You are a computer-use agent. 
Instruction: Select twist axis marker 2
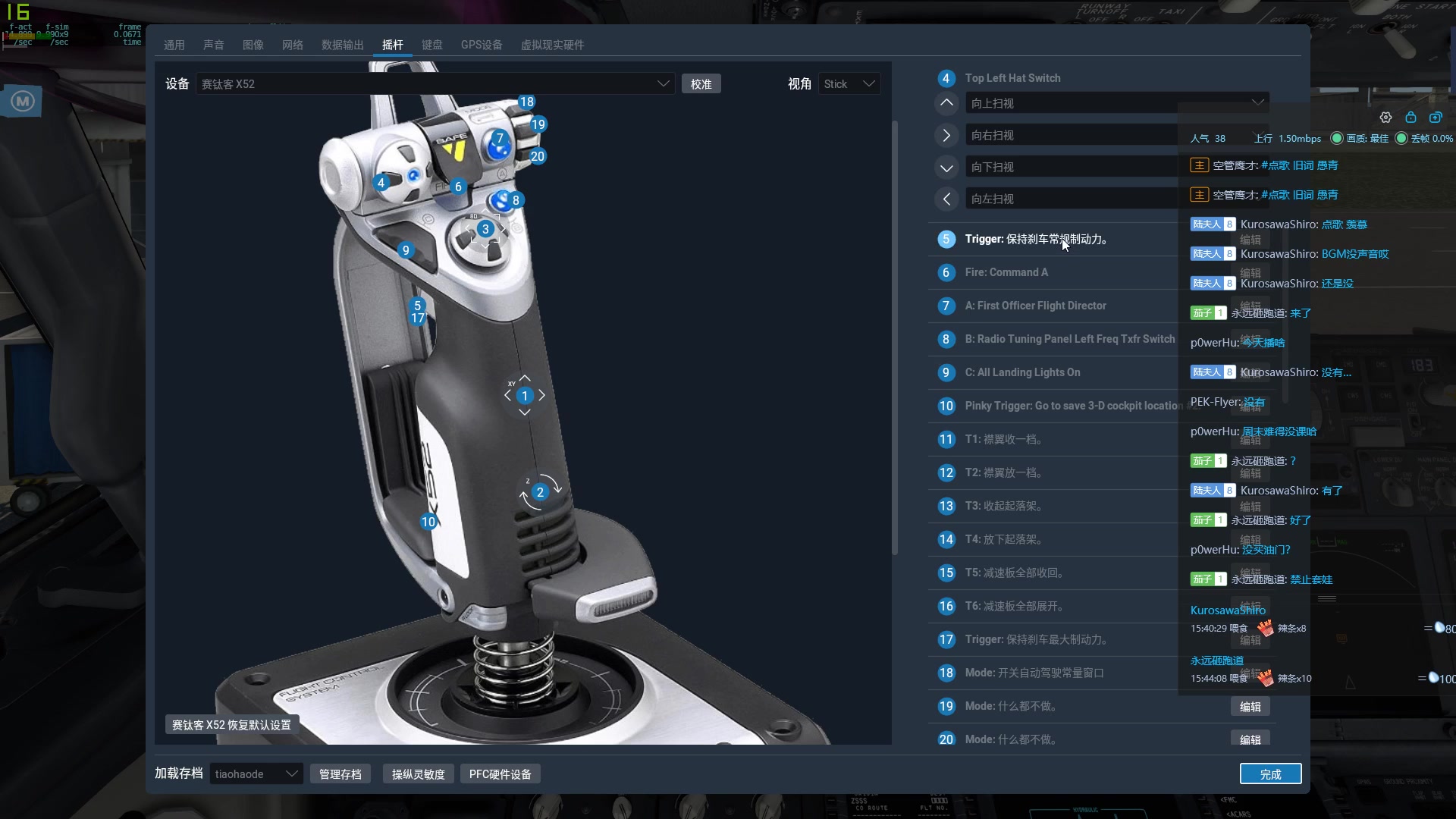(540, 492)
